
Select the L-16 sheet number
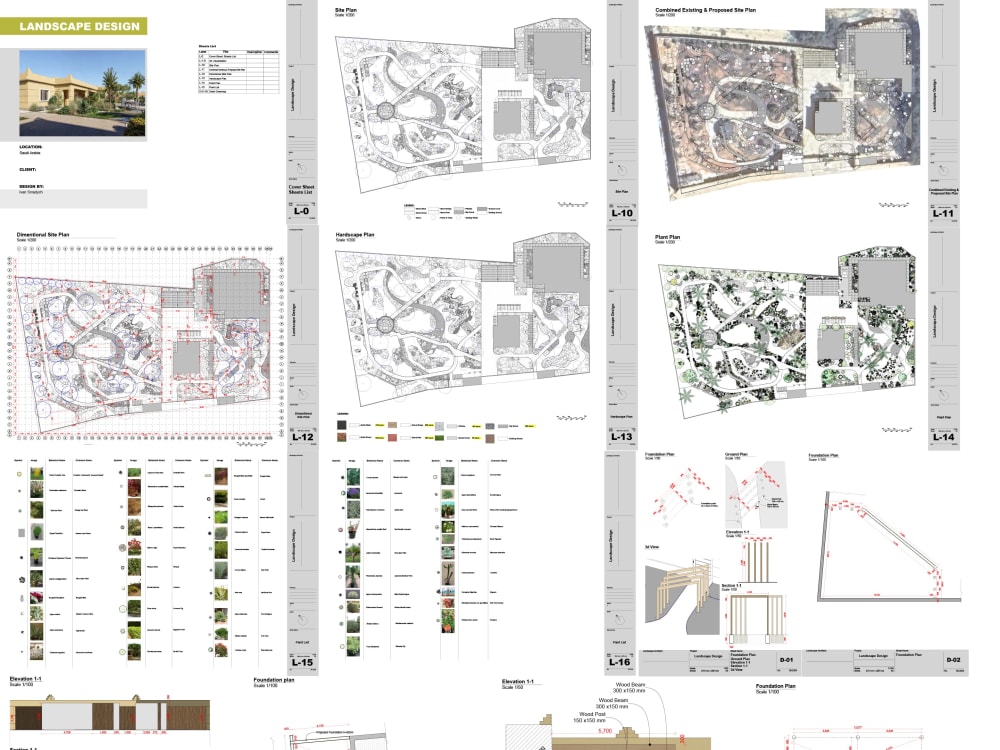coord(619,662)
